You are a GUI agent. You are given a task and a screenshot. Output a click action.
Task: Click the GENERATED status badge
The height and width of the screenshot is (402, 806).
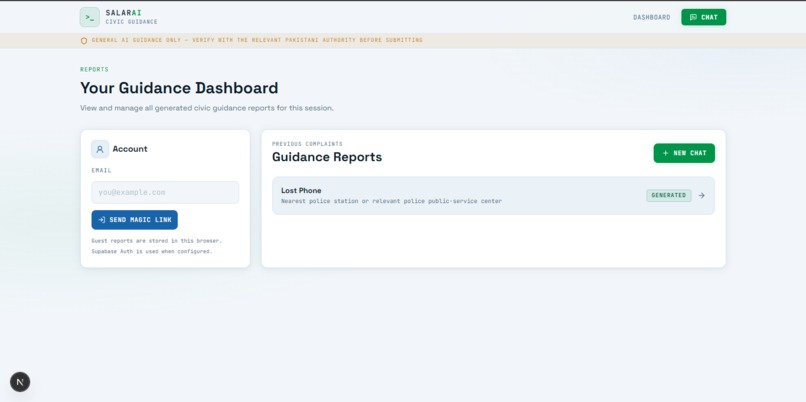pos(668,195)
